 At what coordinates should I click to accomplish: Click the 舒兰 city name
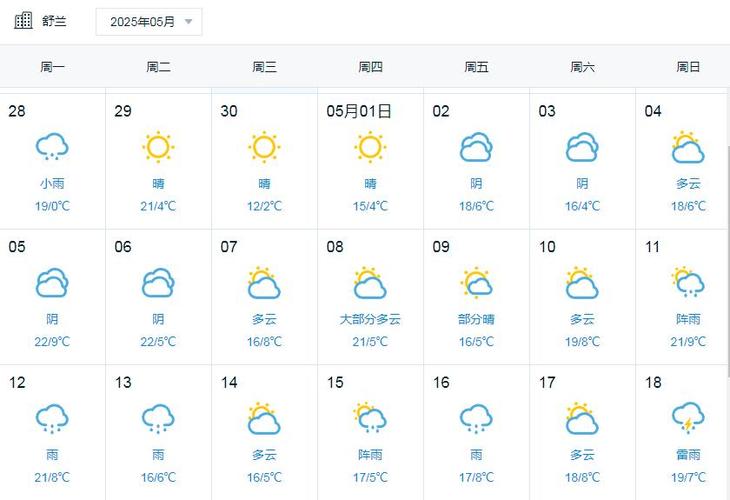(x=54, y=21)
